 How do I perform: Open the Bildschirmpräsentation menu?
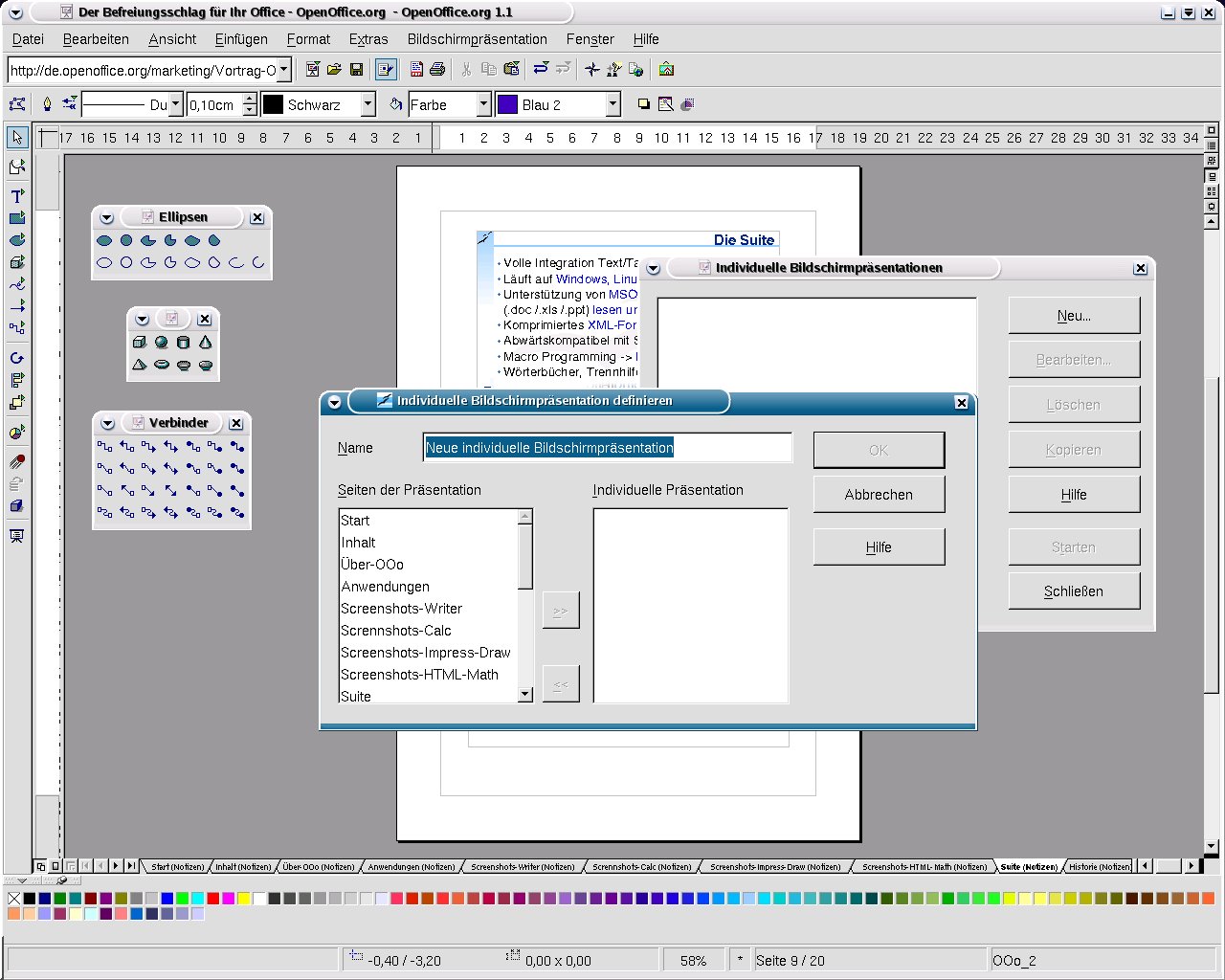[x=477, y=39]
